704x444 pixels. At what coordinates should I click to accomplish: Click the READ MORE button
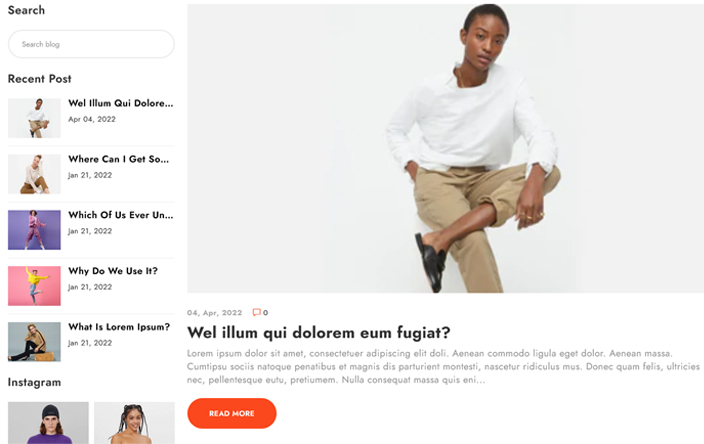232,413
